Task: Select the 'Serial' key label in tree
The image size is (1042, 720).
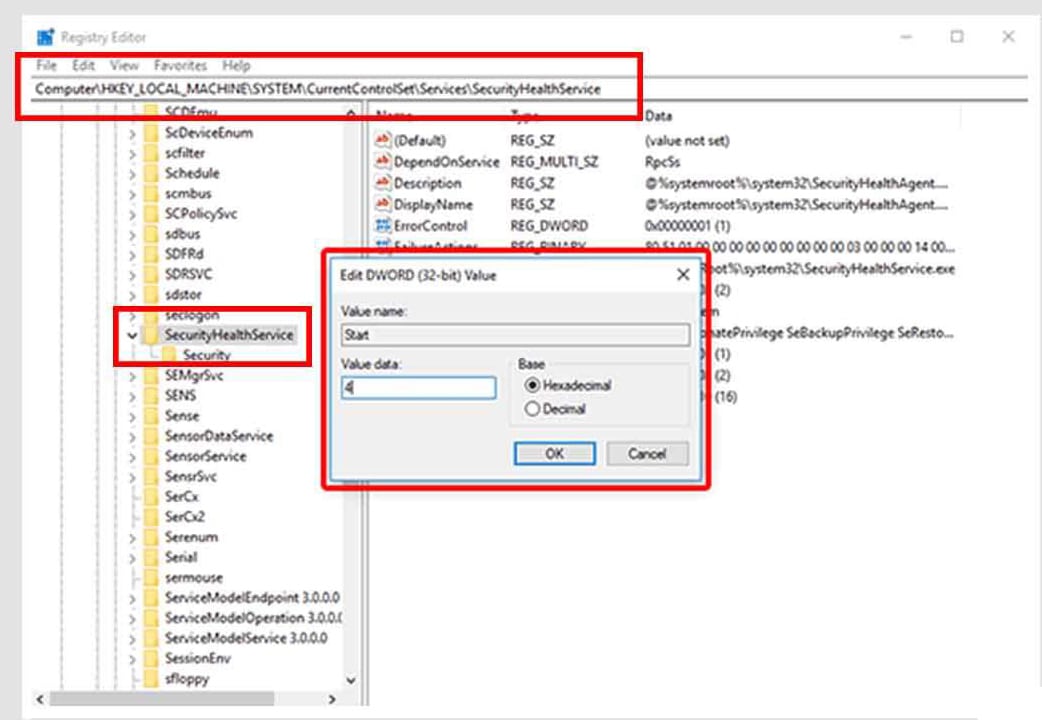Action: tap(181, 557)
